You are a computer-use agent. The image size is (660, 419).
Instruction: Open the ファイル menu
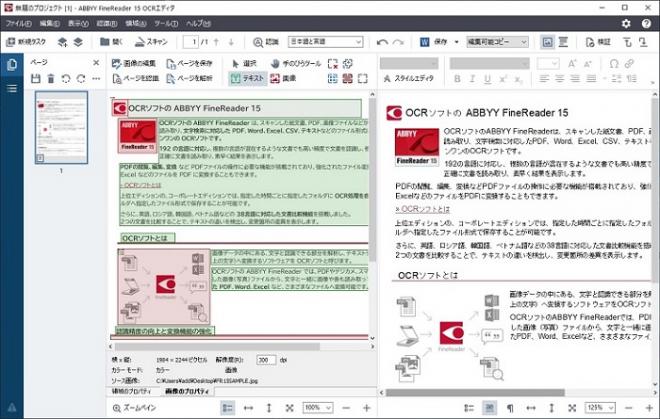[x=18, y=24]
